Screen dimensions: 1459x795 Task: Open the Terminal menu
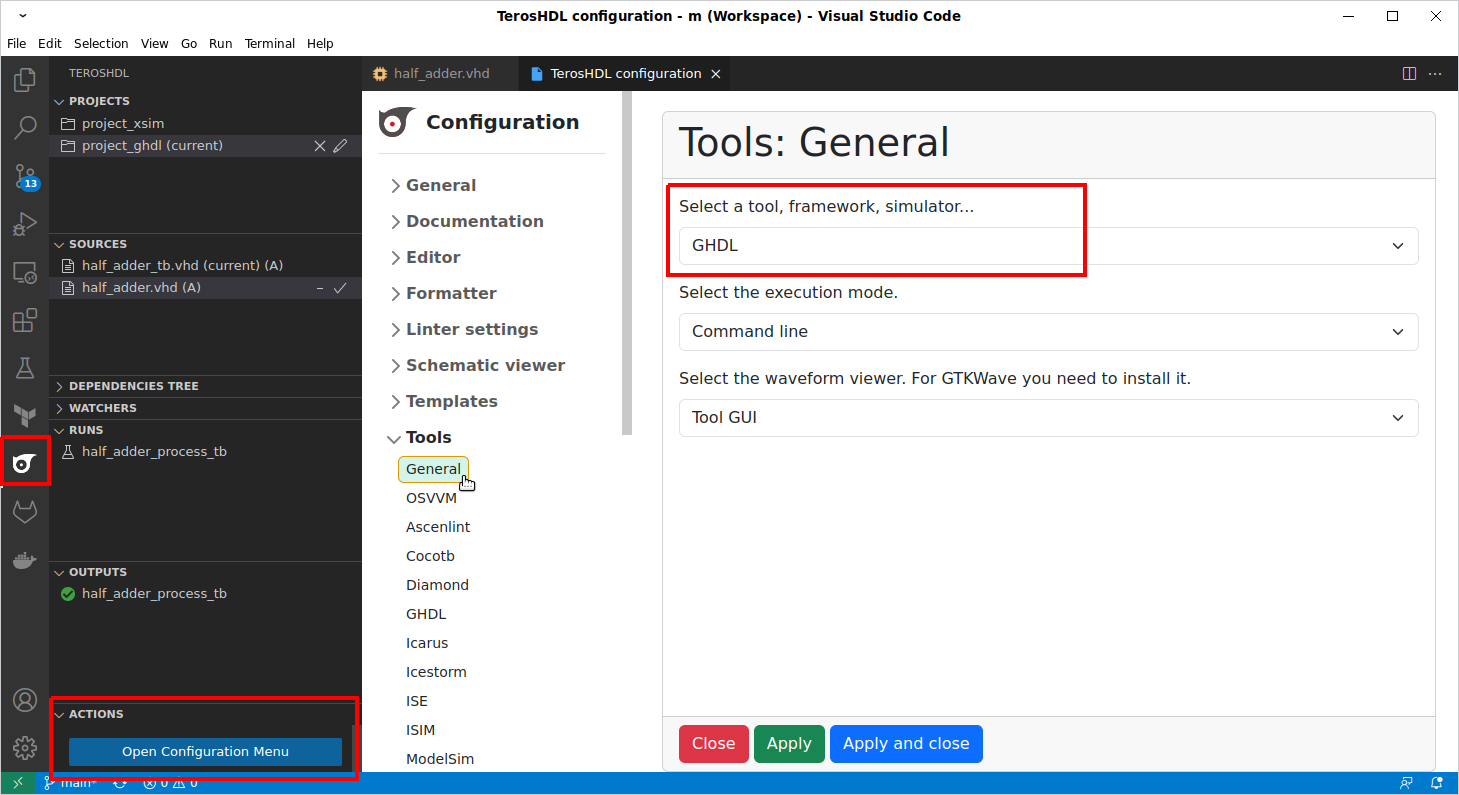pyautogui.click(x=270, y=44)
